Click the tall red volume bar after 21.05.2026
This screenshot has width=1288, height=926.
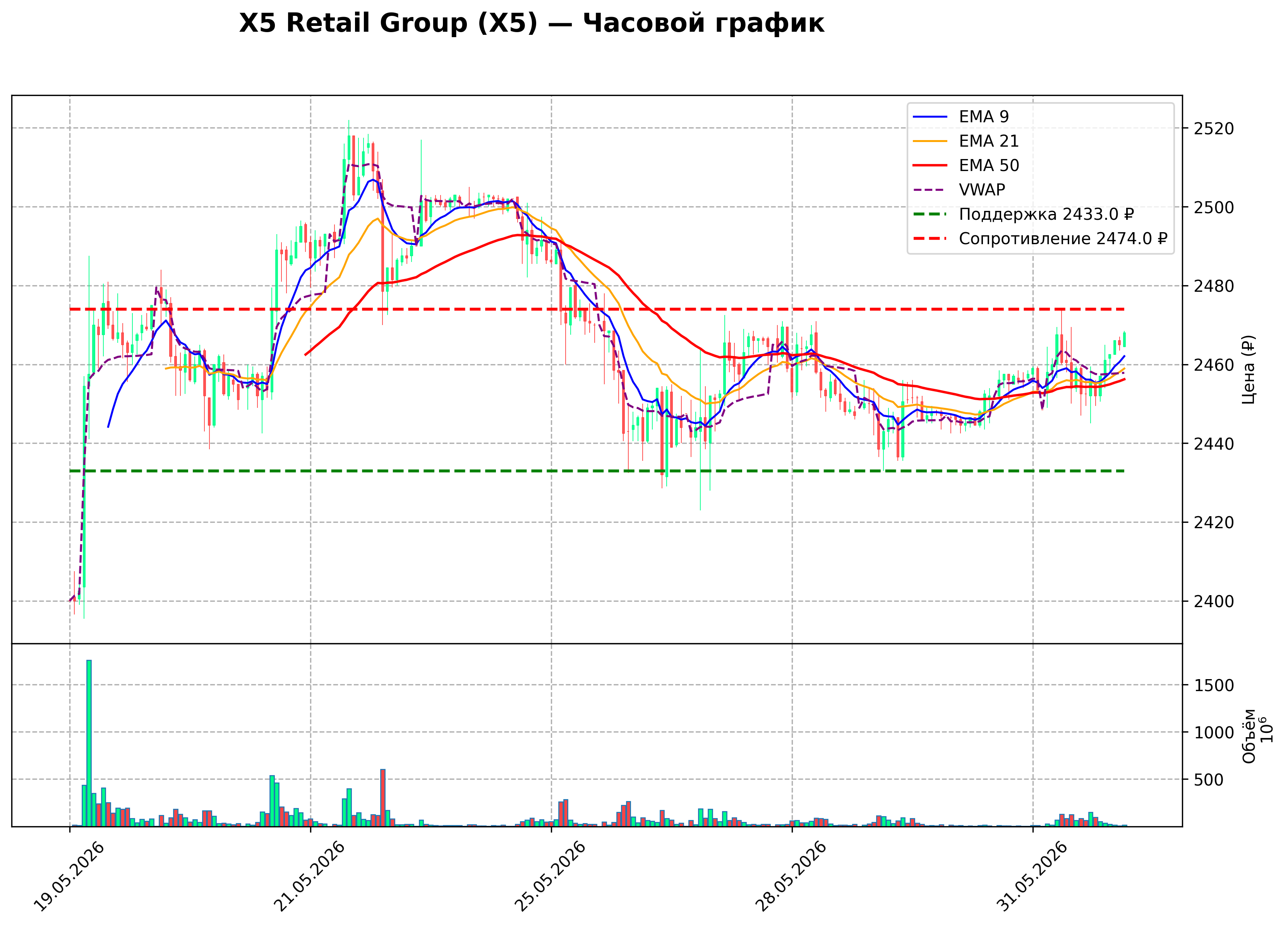coord(383,798)
